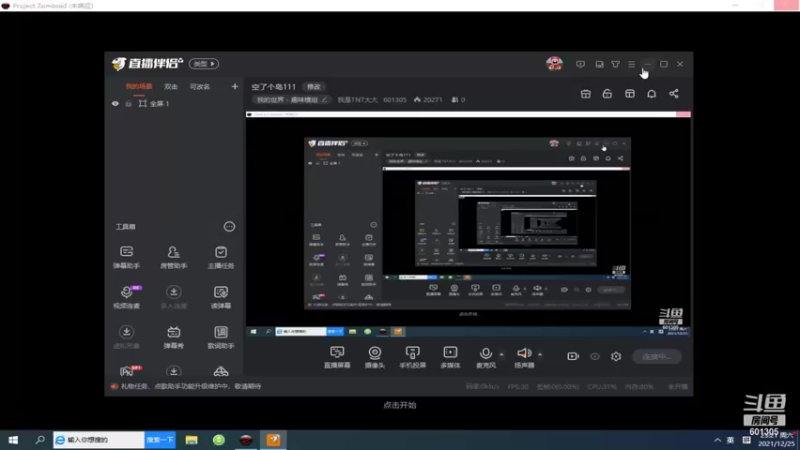Toggle the preview eye icon near settings
Screen dimensions: 800x450
coord(595,356)
